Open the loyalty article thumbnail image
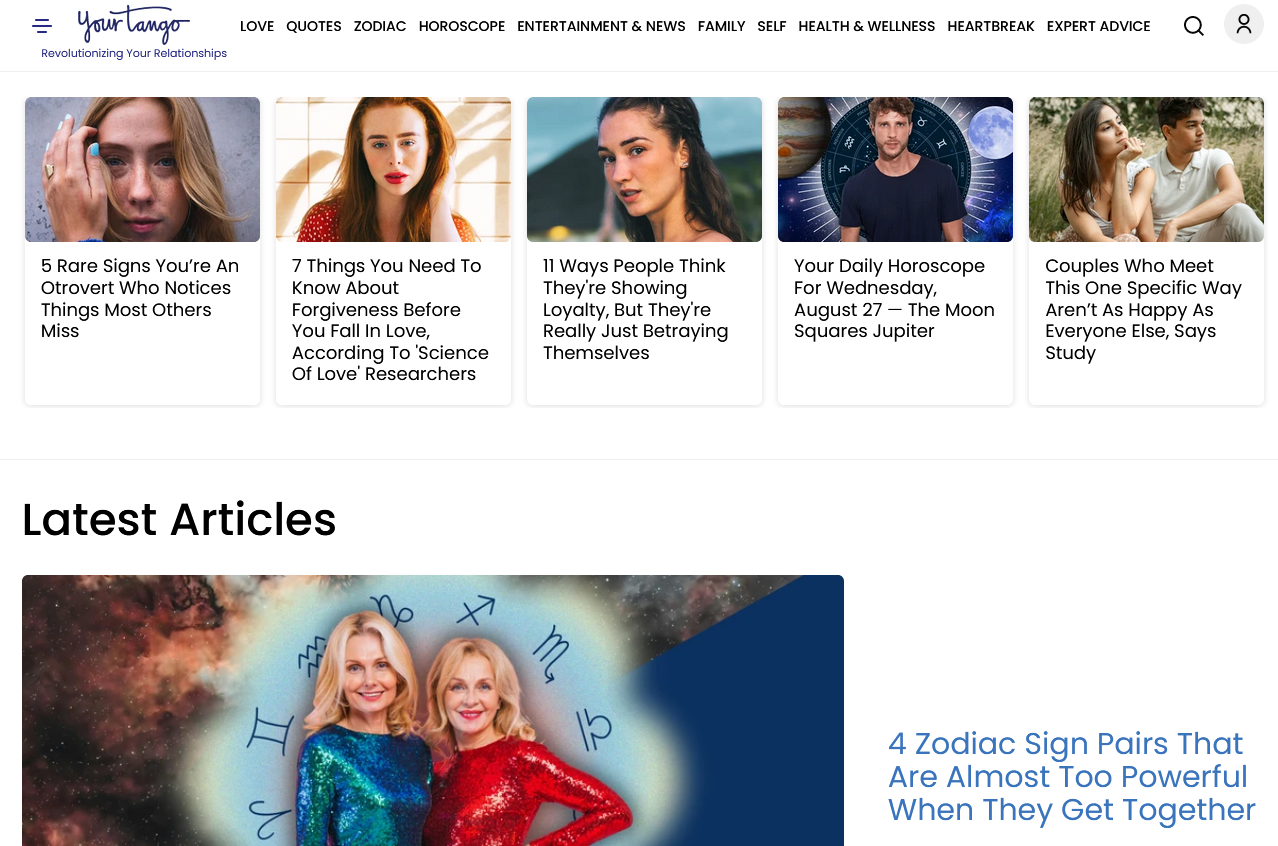 644,169
